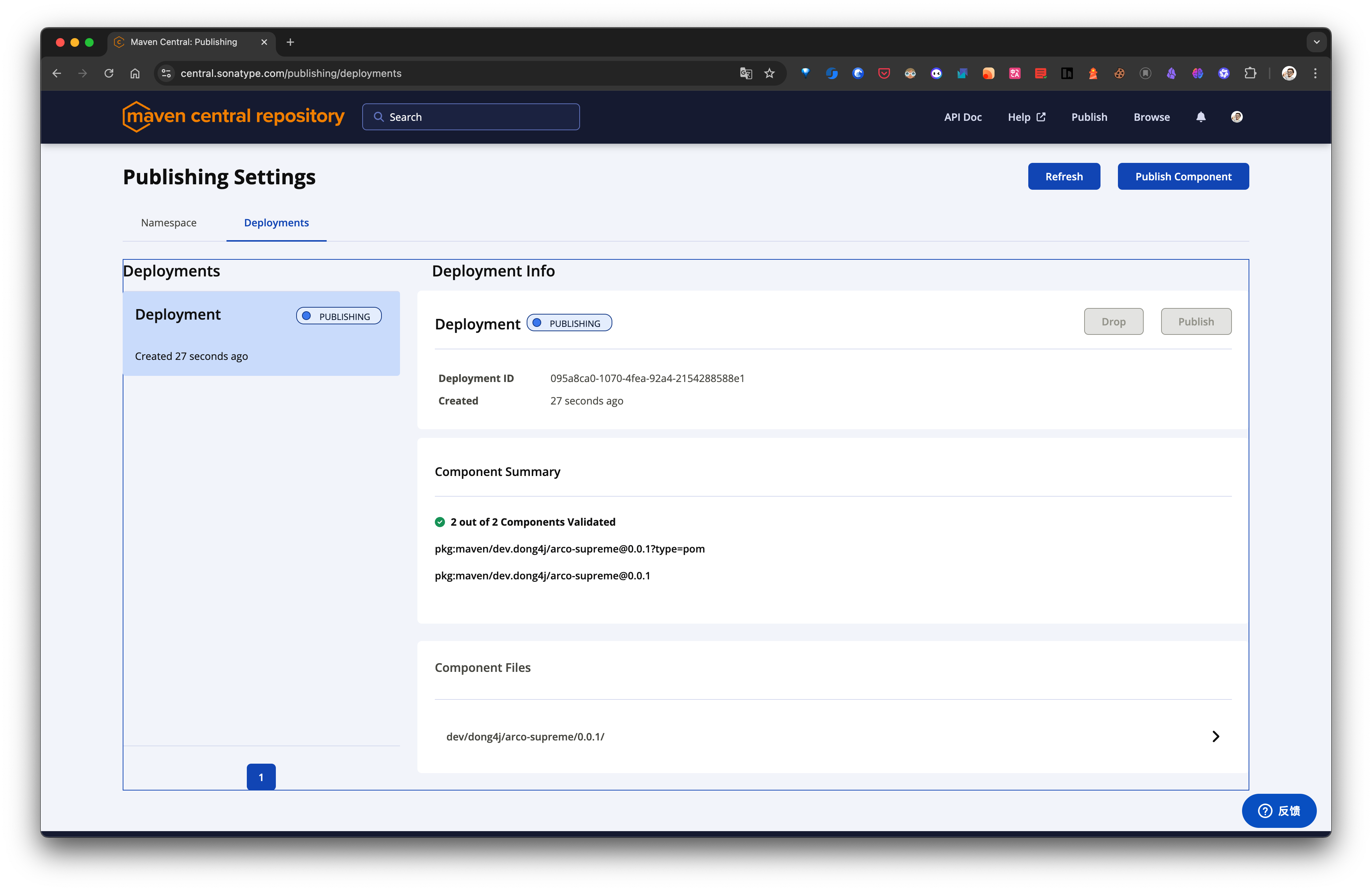Open the tab search dropdown arrow
Viewport: 1372px width, 891px height.
(x=1317, y=42)
